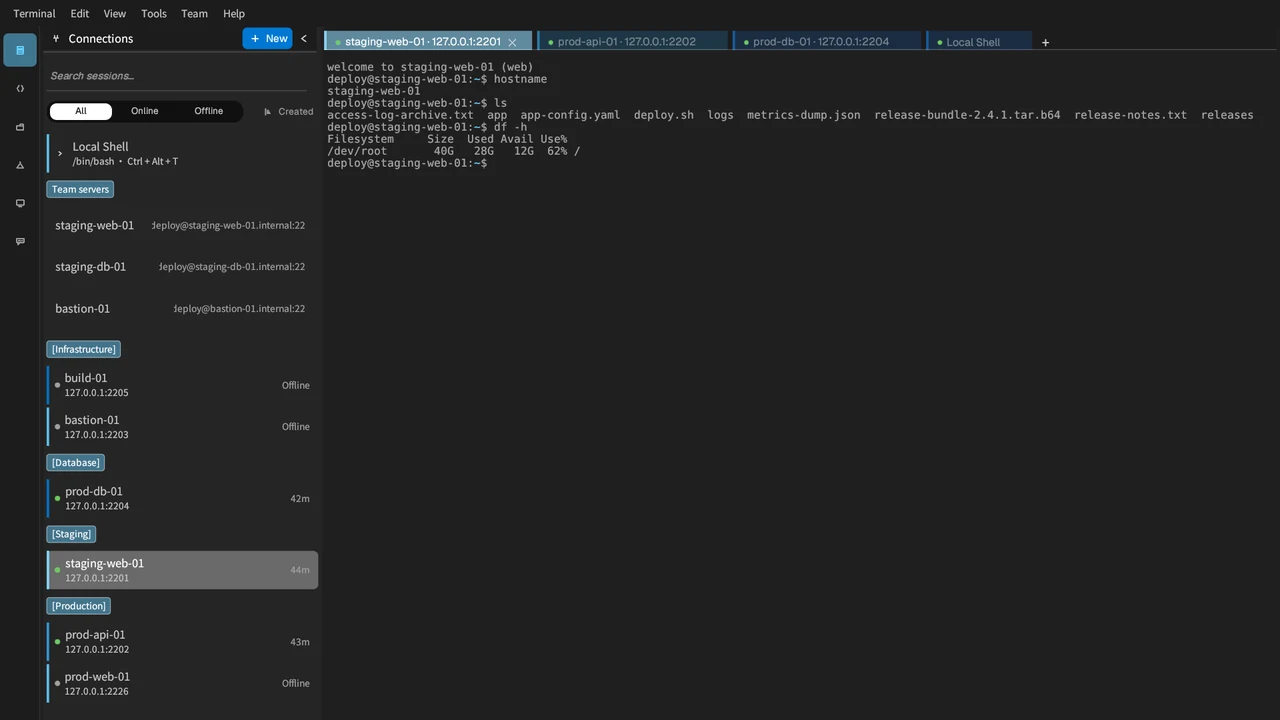This screenshot has width=1280, height=720.
Task: Click release-notes.txt in terminal output
Action: coord(1130,115)
